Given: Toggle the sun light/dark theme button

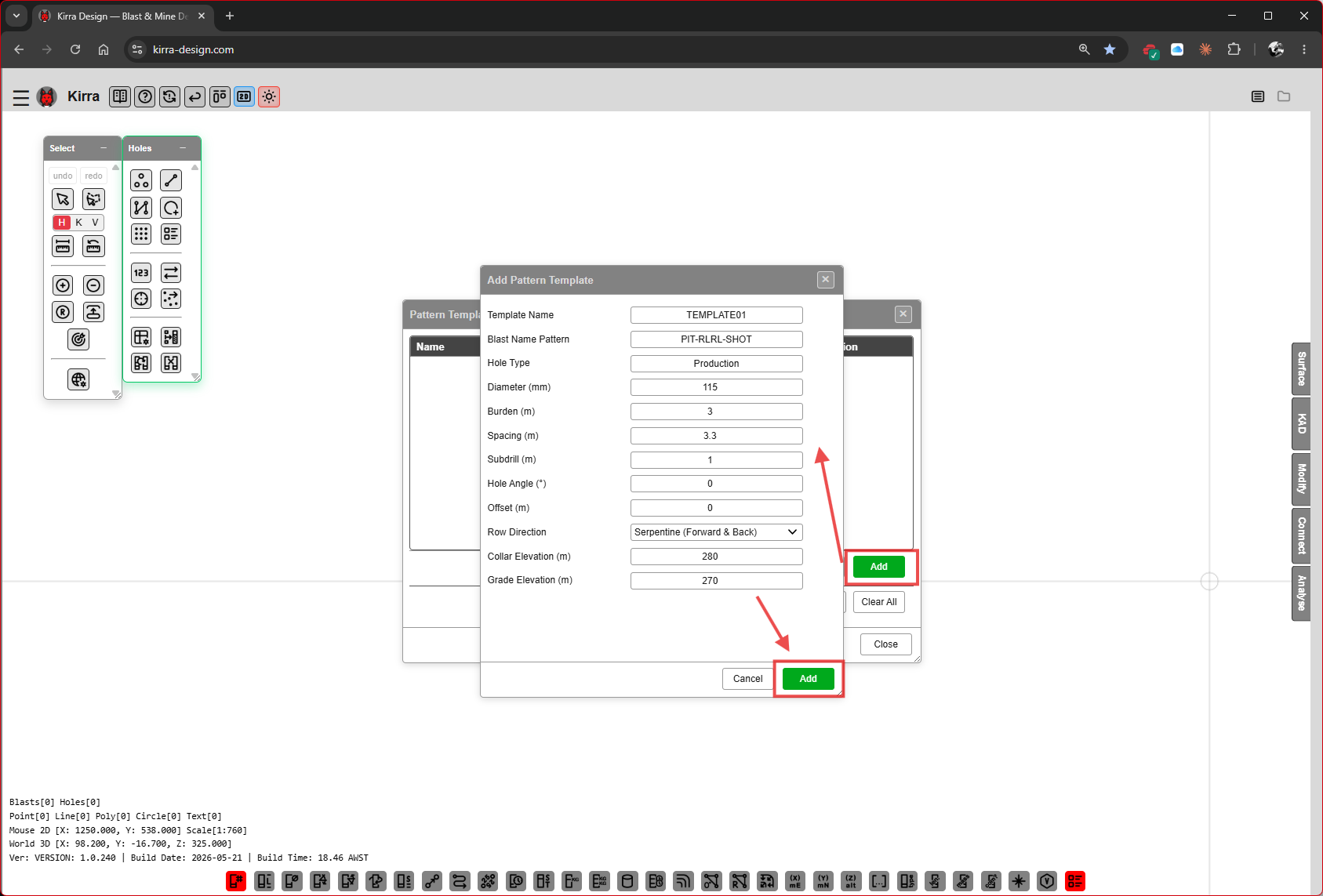Looking at the screenshot, I should [269, 96].
